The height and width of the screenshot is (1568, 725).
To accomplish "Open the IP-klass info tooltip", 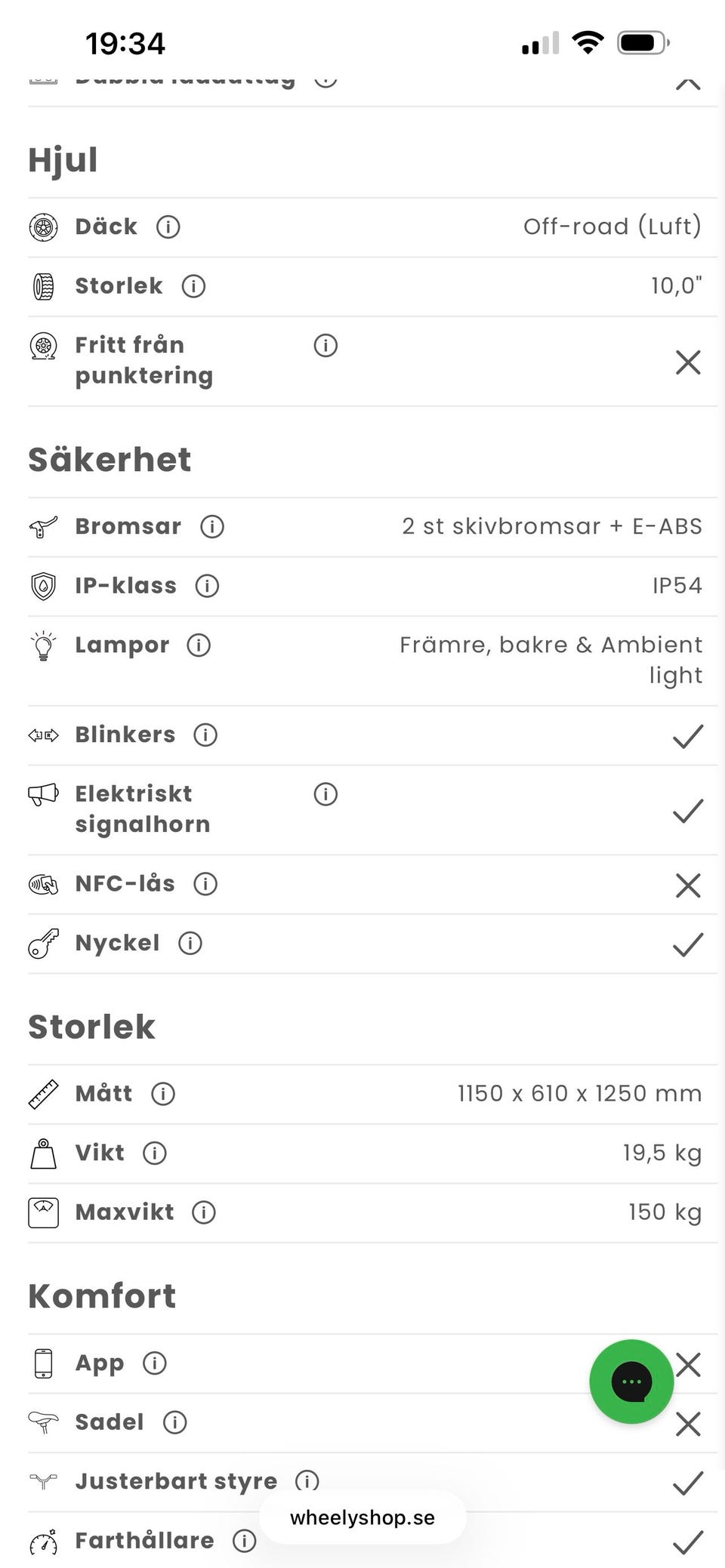I will click(207, 586).
